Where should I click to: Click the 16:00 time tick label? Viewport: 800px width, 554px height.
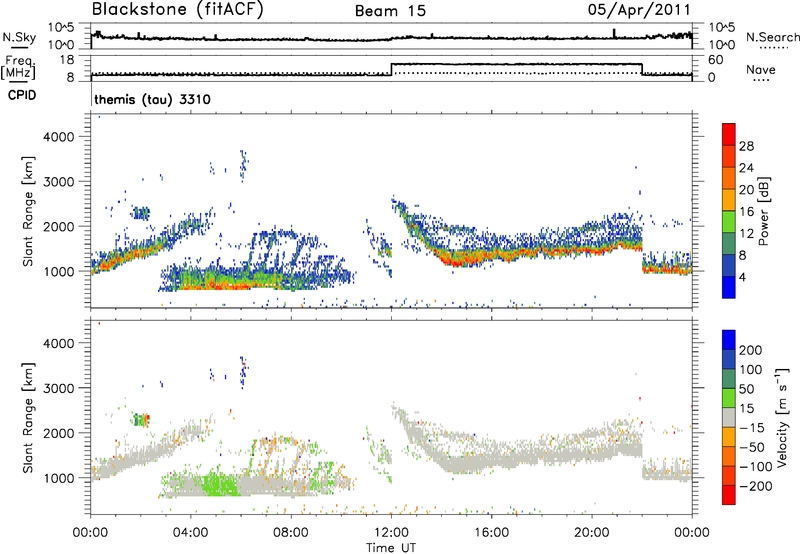point(491,533)
